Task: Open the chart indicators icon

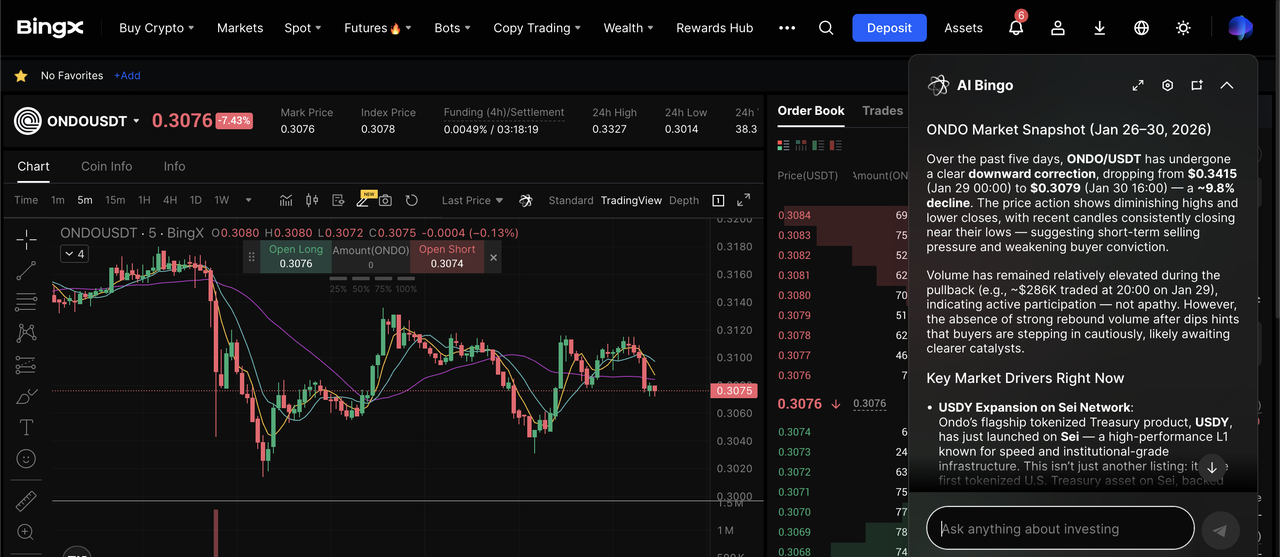Action: pyautogui.click(x=286, y=200)
